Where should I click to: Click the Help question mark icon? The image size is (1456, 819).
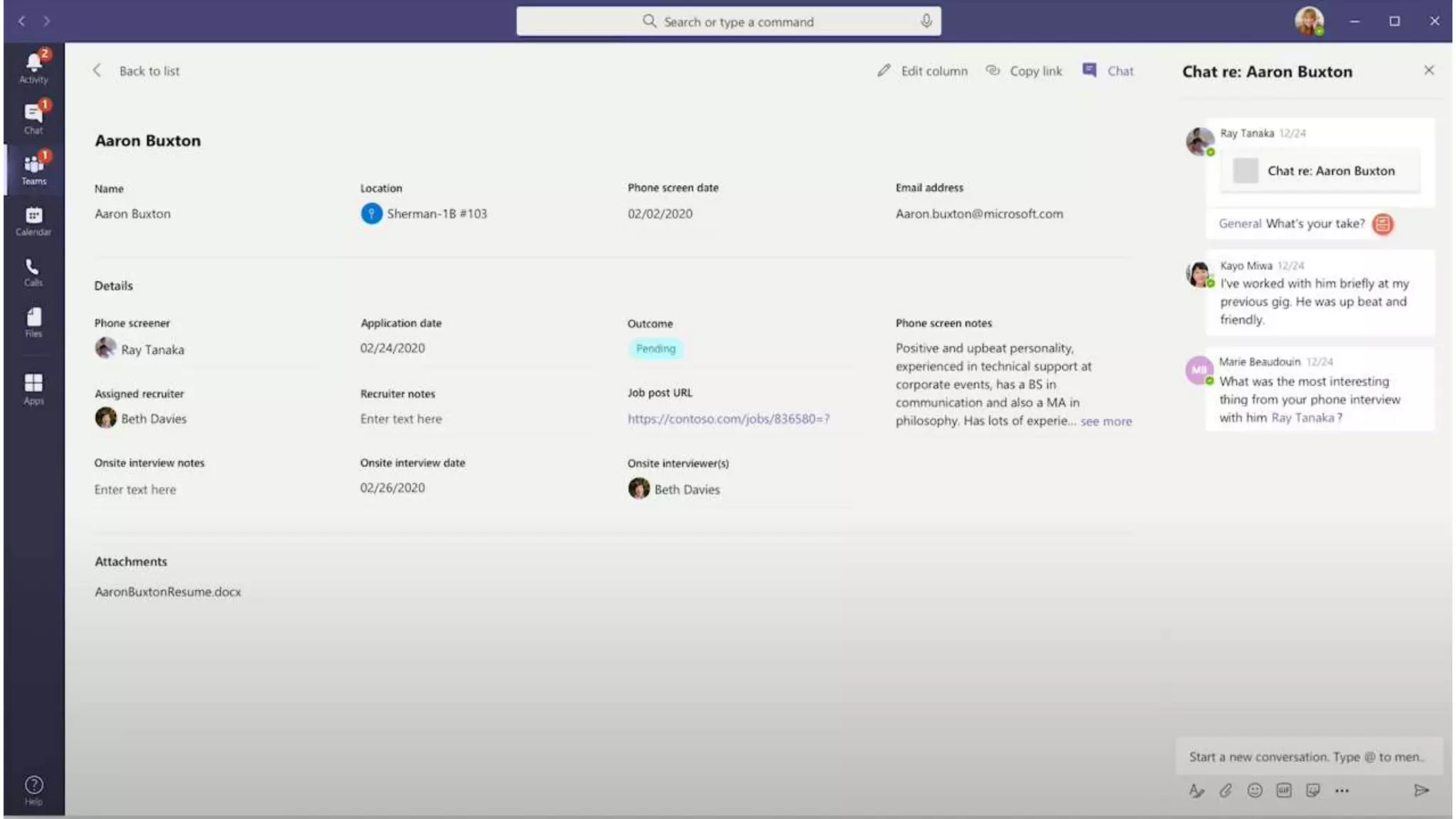coord(33,789)
